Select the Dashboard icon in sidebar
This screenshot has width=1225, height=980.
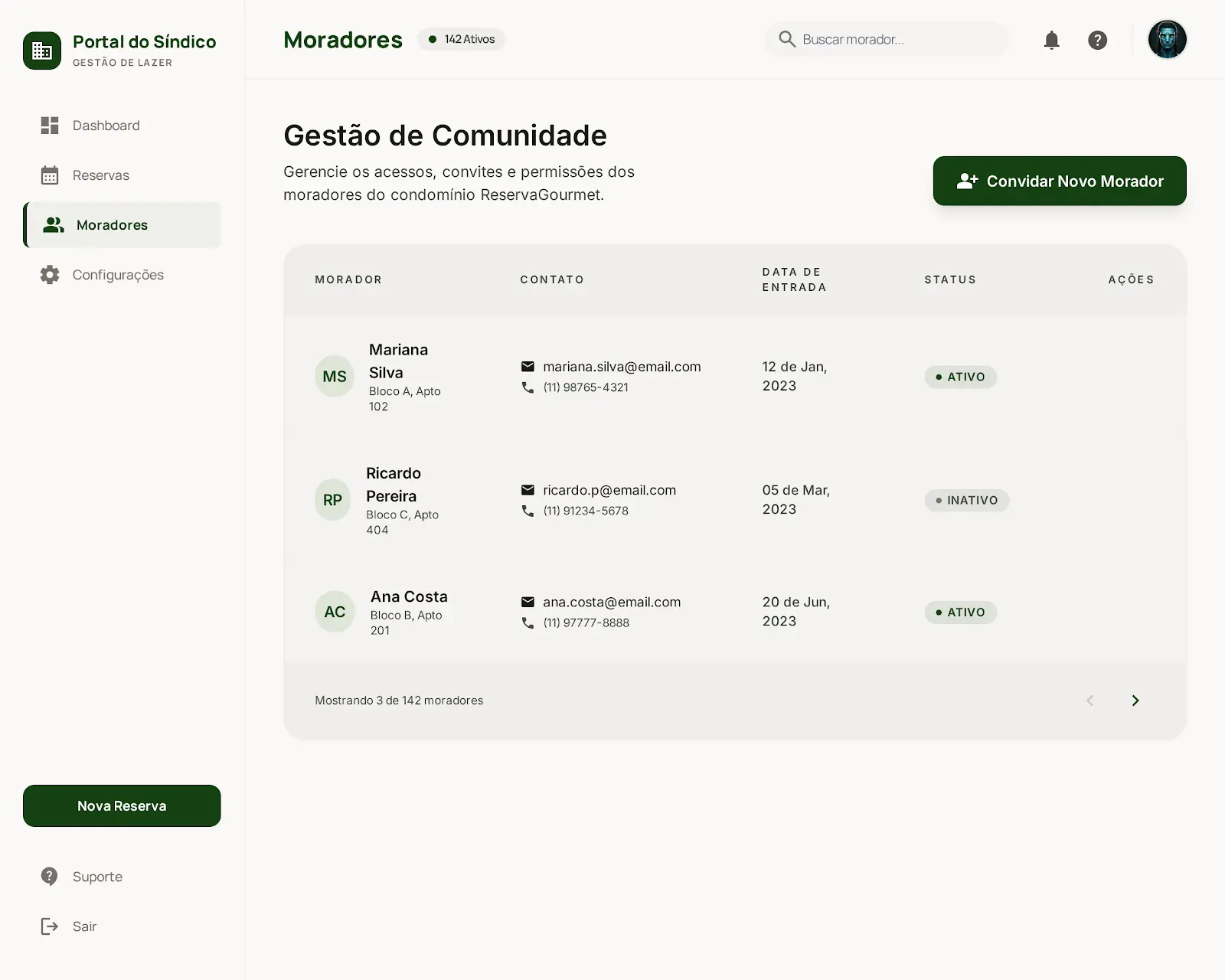pos(50,125)
